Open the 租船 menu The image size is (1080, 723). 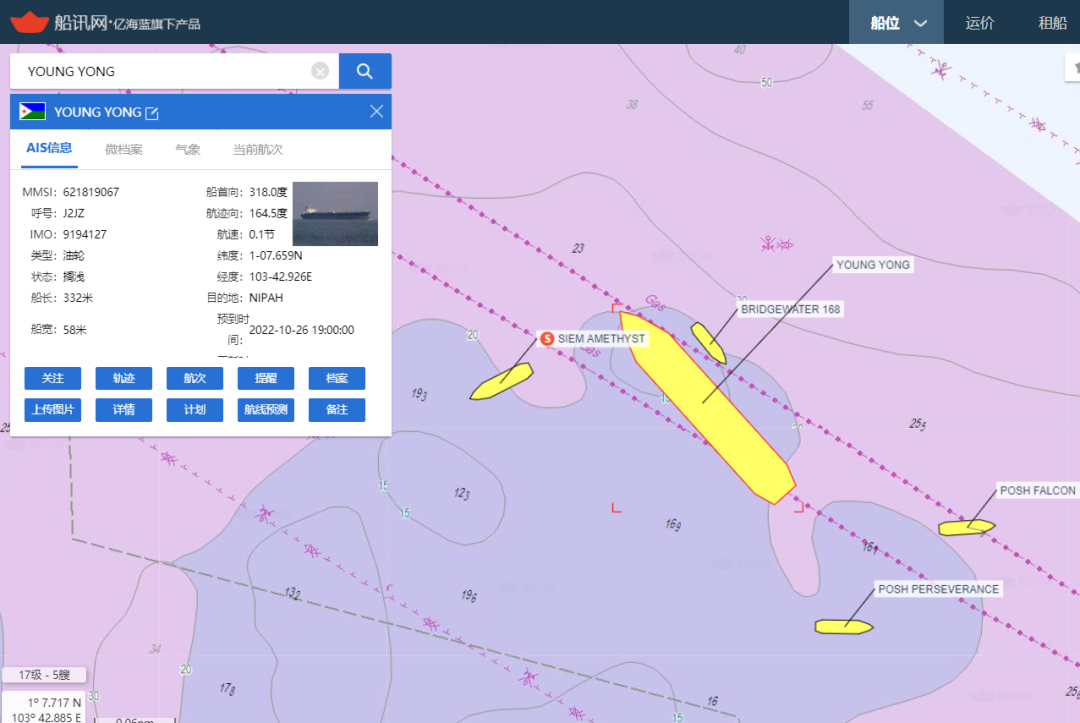click(1052, 23)
